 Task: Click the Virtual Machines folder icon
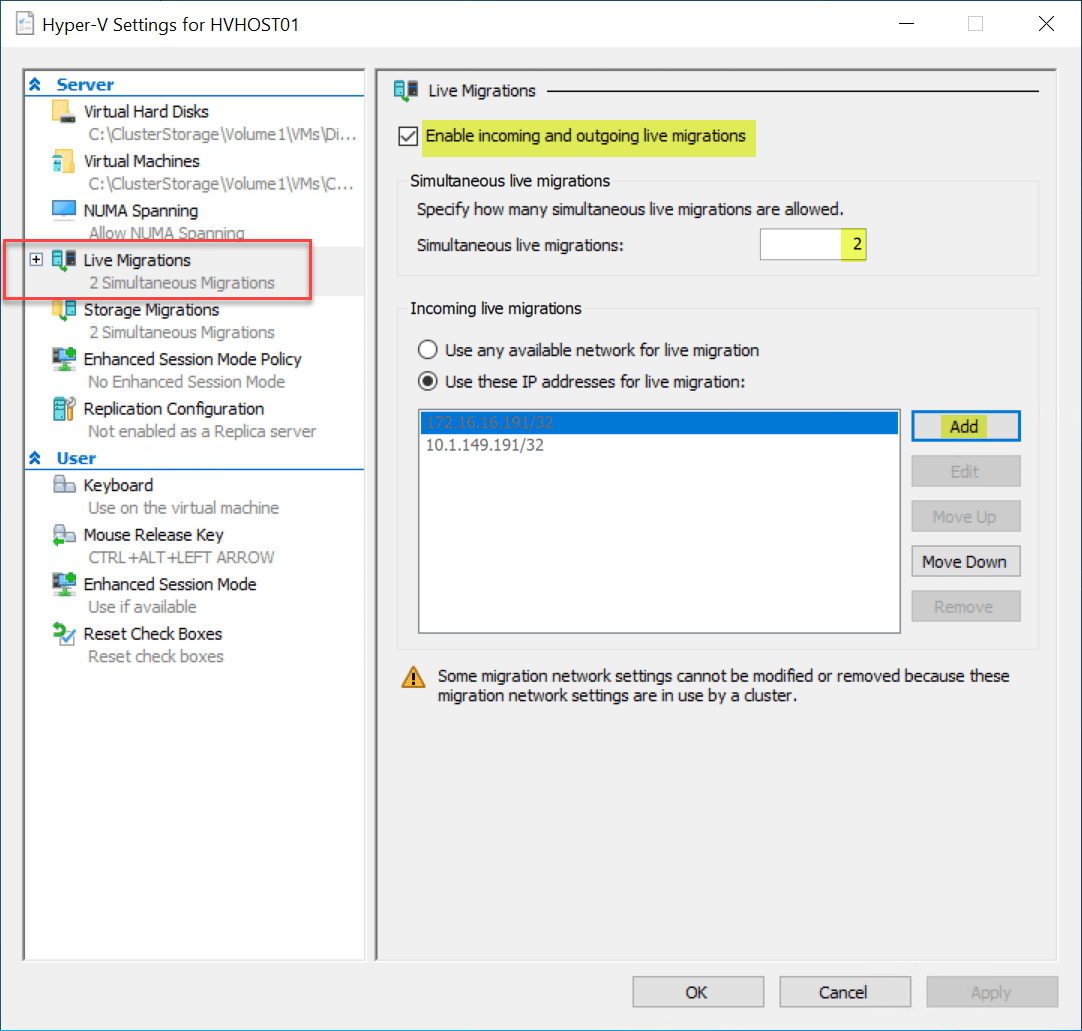coord(63,161)
